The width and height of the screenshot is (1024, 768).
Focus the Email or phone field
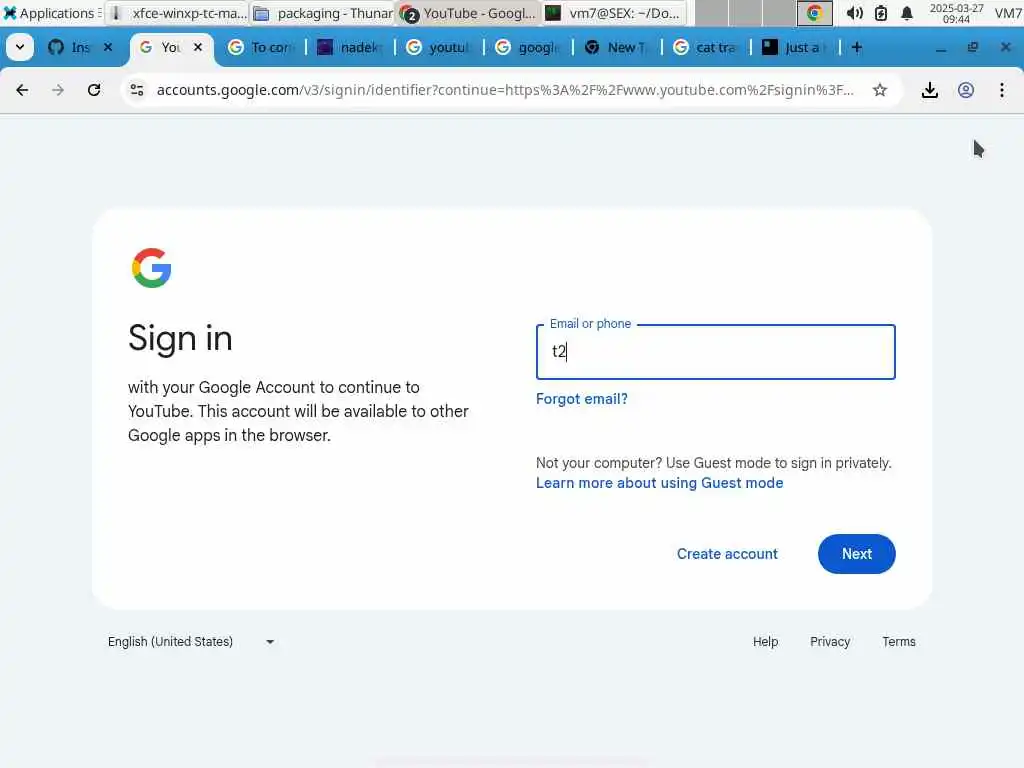(x=715, y=352)
